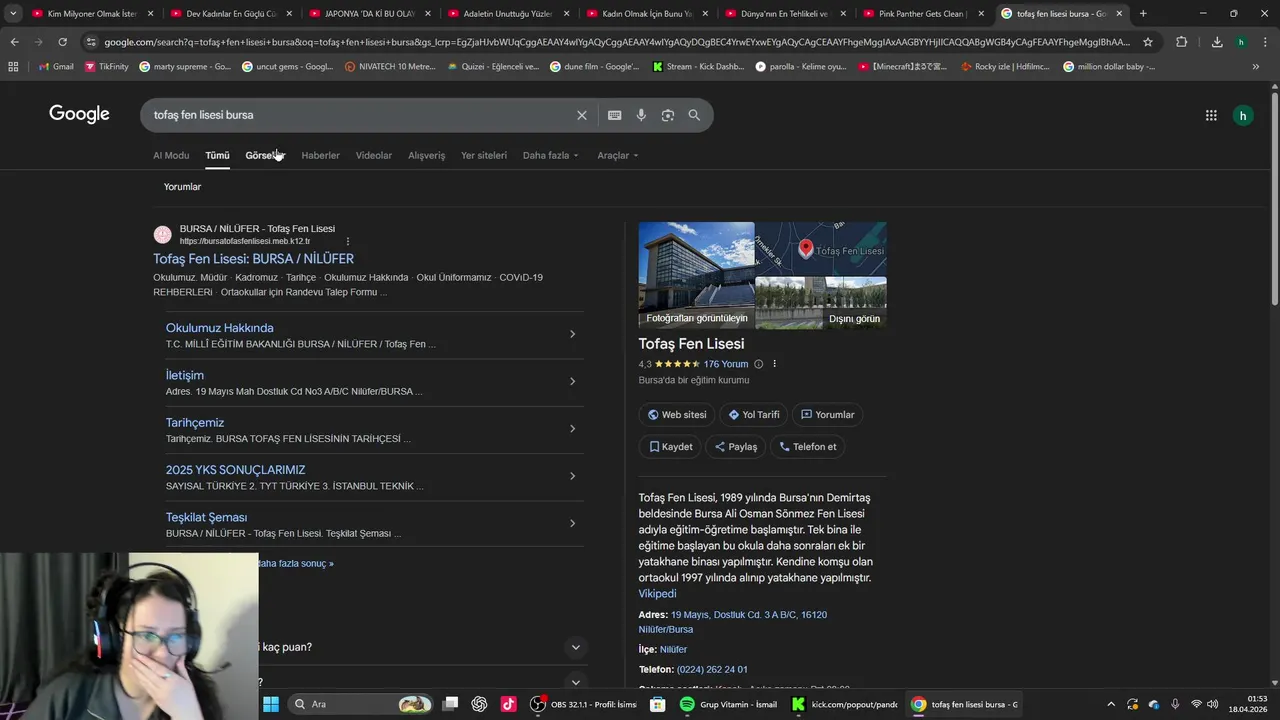Switch to Haberler tab
Image resolution: width=1280 pixels, height=720 pixels.
320,155
